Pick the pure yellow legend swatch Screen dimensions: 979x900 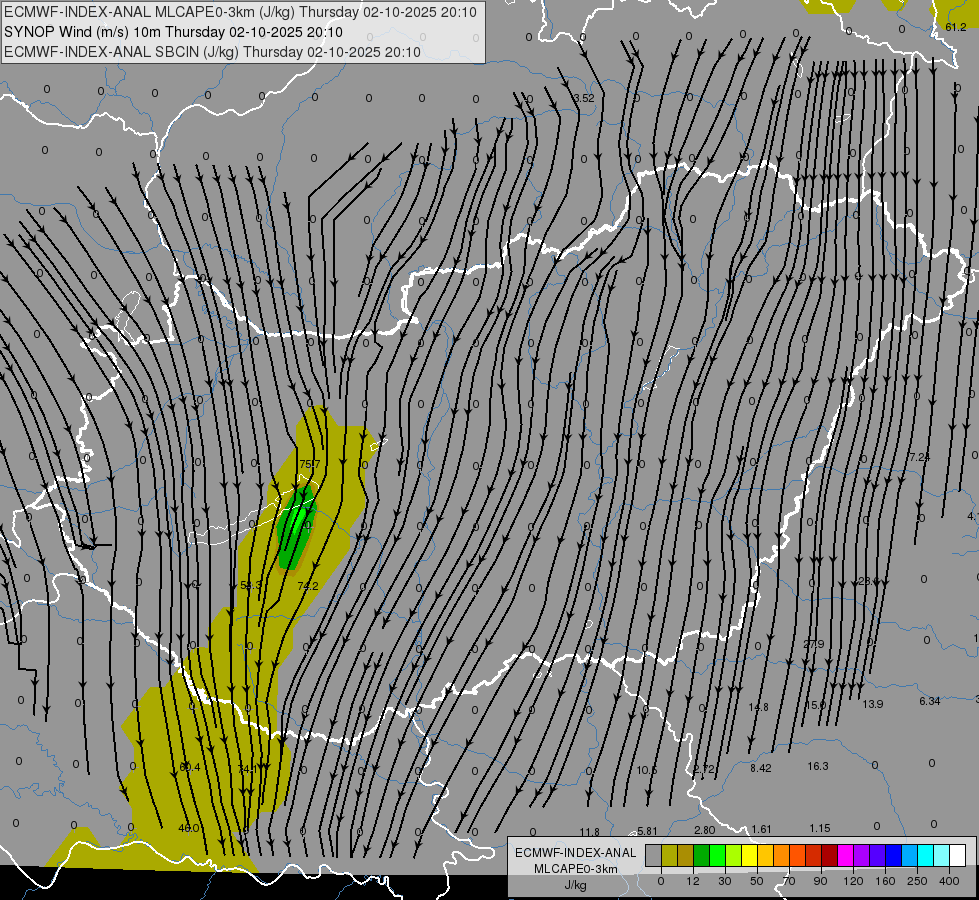point(749,855)
